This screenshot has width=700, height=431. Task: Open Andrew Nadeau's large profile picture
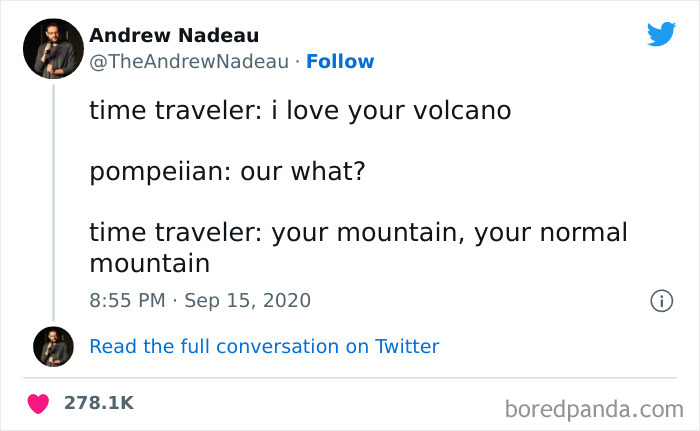pyautogui.click(x=52, y=49)
